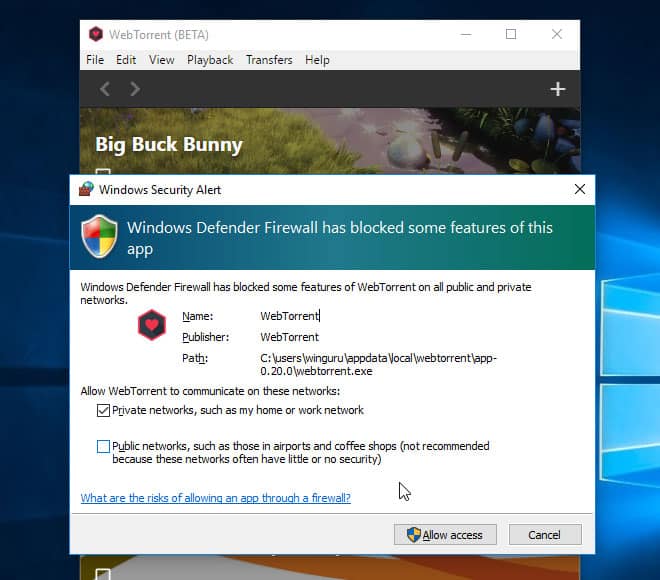Click the Private networks label text

(238, 410)
